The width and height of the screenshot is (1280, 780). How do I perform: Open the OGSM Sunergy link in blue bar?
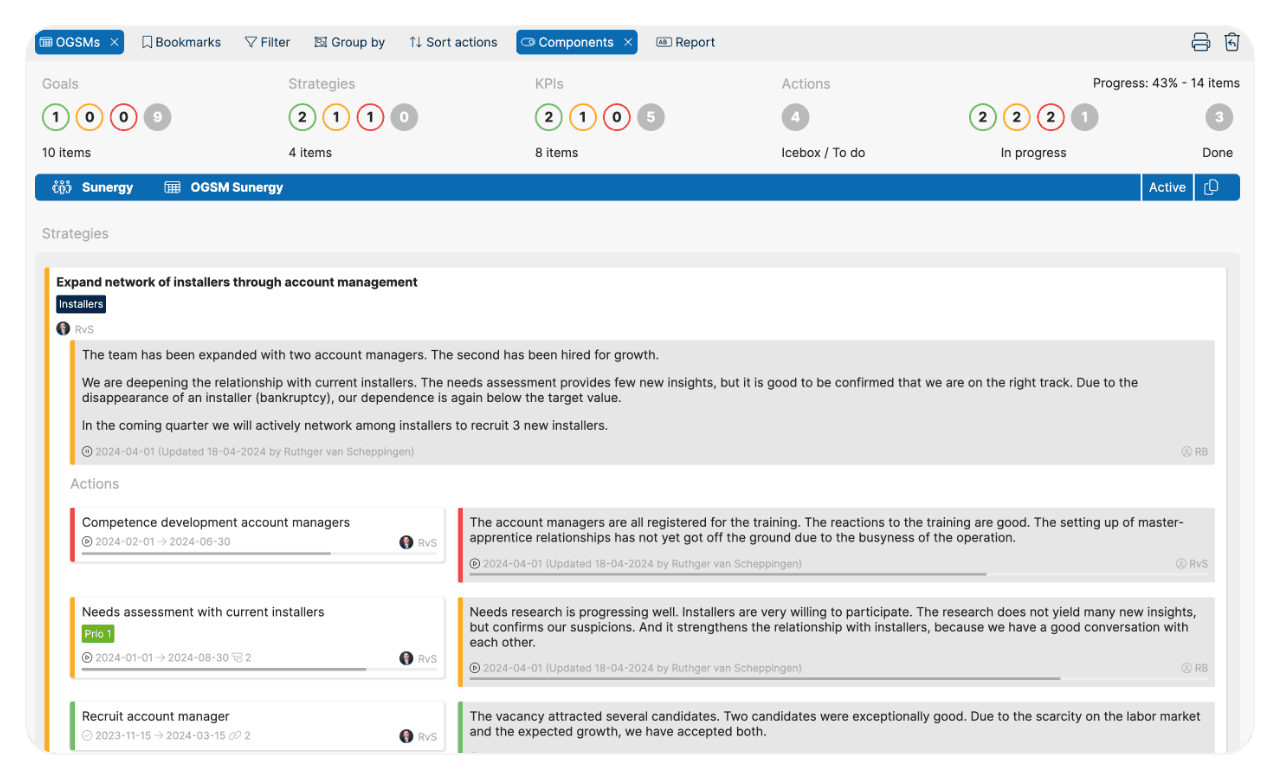pyautogui.click(x=224, y=187)
